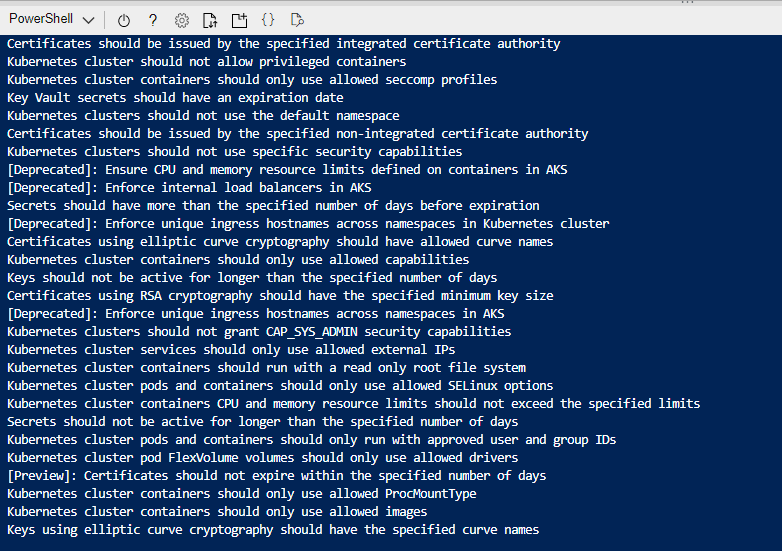
Task: Click the last line about elliptic curve keys
Action: tap(273, 530)
